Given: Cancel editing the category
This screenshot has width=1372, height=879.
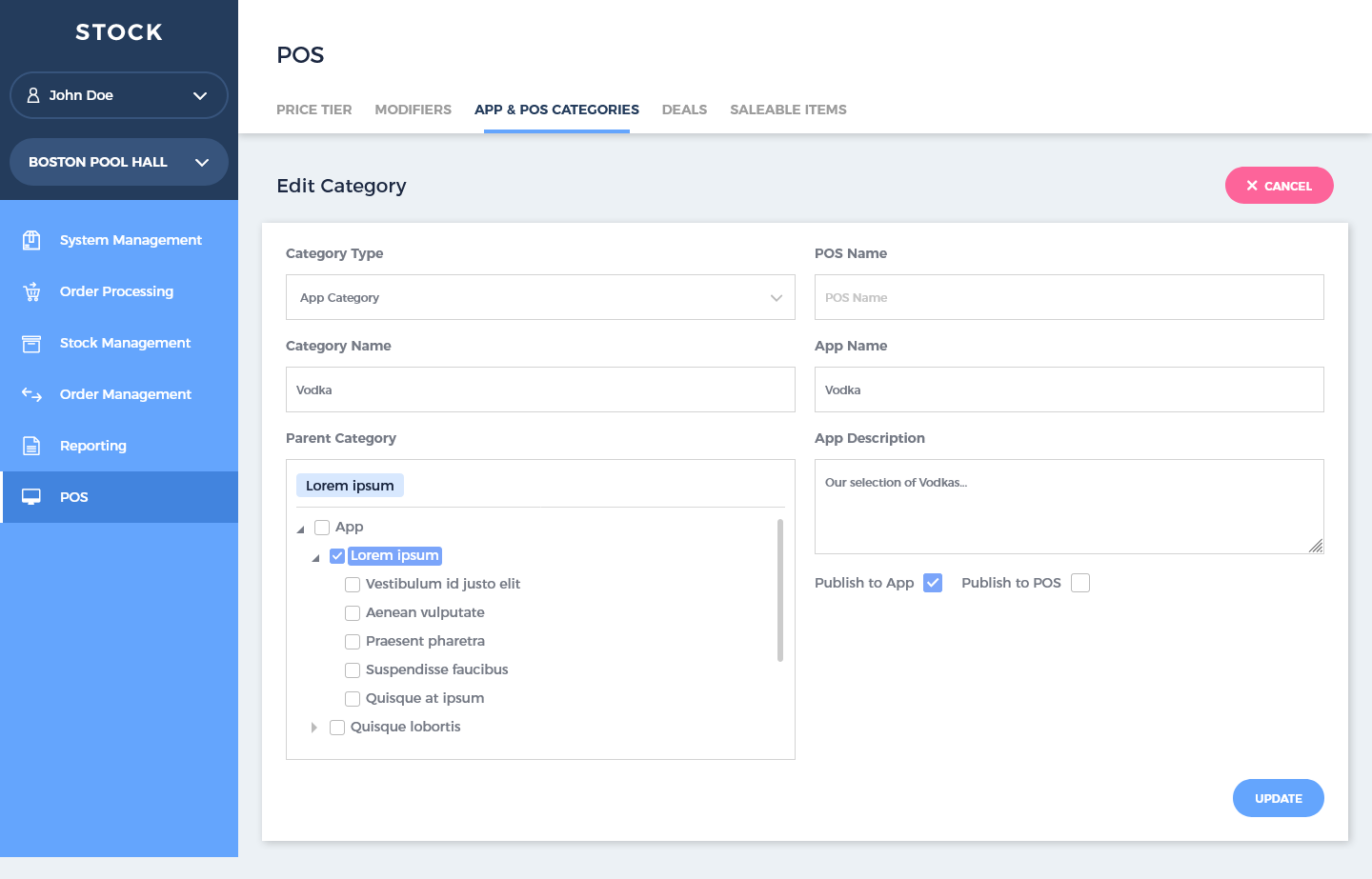Looking at the screenshot, I should (1279, 186).
